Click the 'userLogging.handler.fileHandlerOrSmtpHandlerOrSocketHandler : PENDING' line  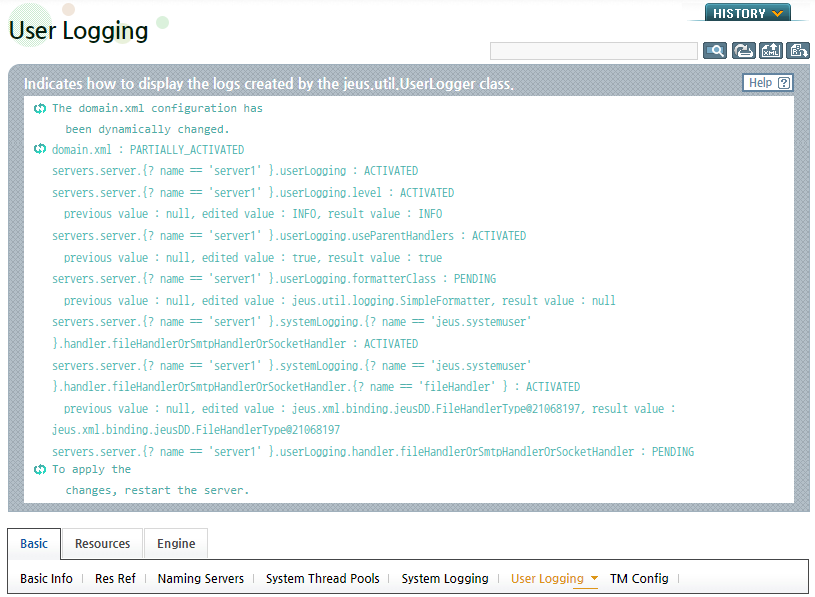click(x=373, y=452)
